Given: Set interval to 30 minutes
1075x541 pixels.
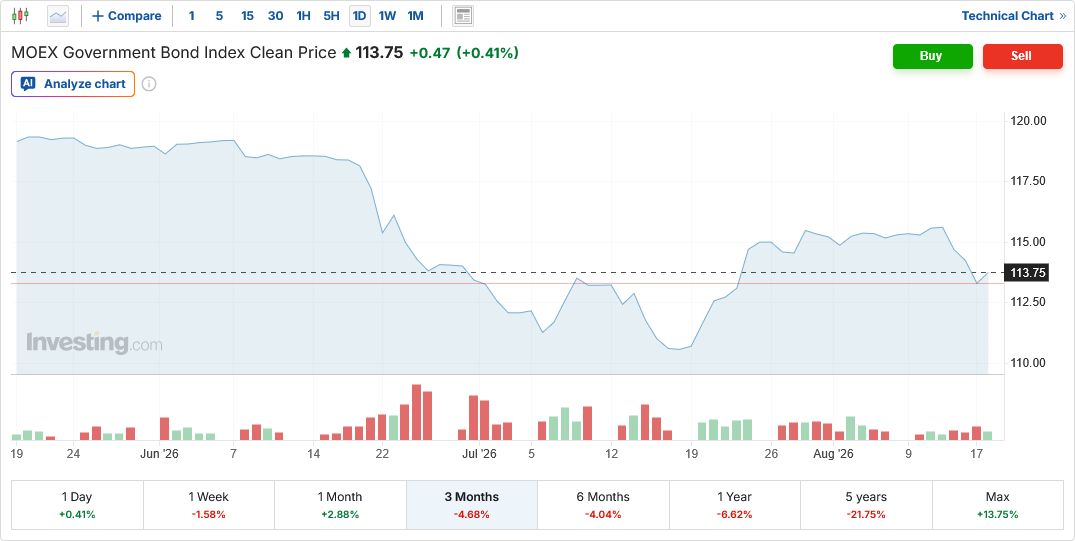Looking at the screenshot, I should pos(276,16).
